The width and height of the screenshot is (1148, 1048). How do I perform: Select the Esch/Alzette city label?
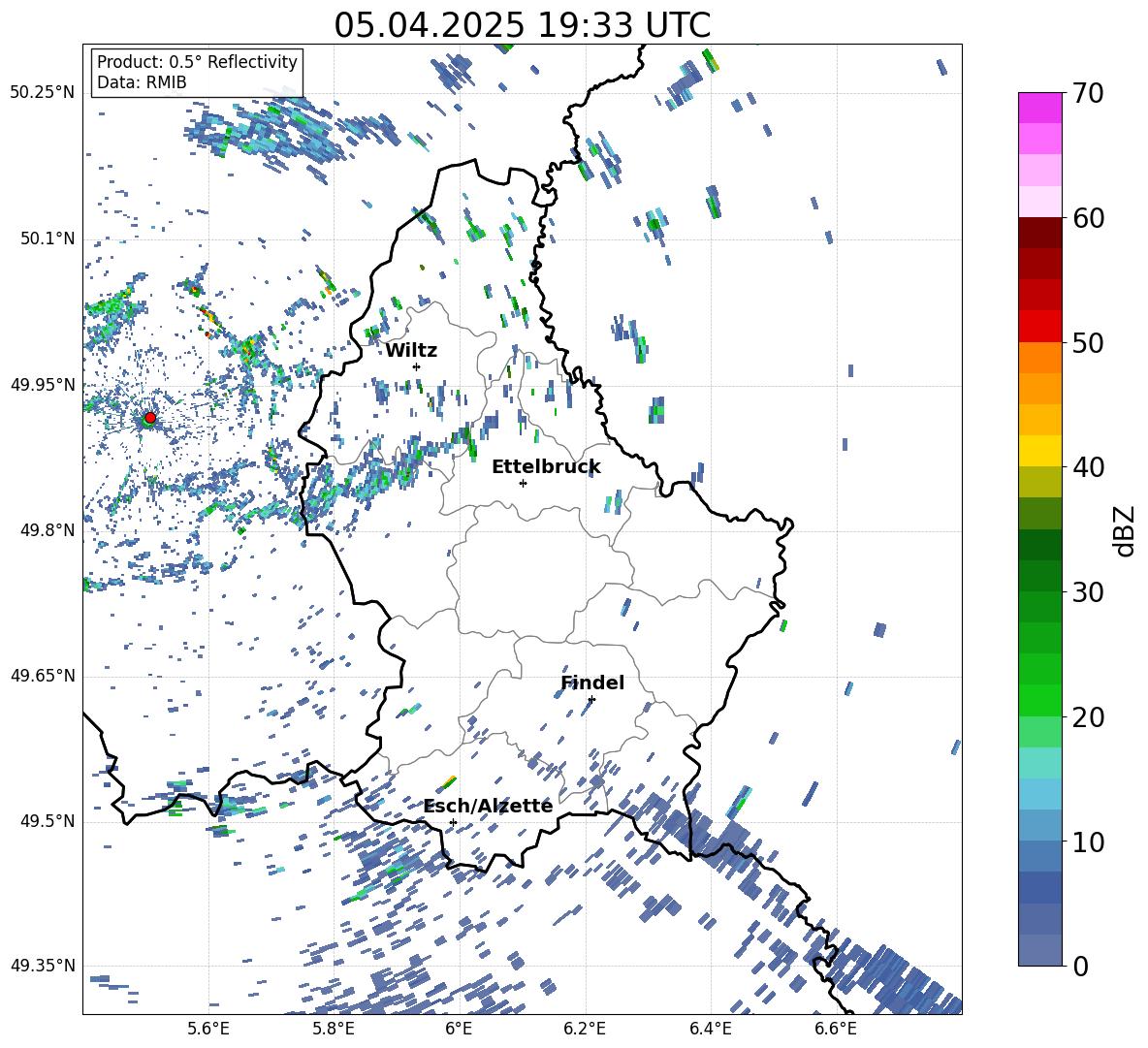pyautogui.click(x=489, y=806)
